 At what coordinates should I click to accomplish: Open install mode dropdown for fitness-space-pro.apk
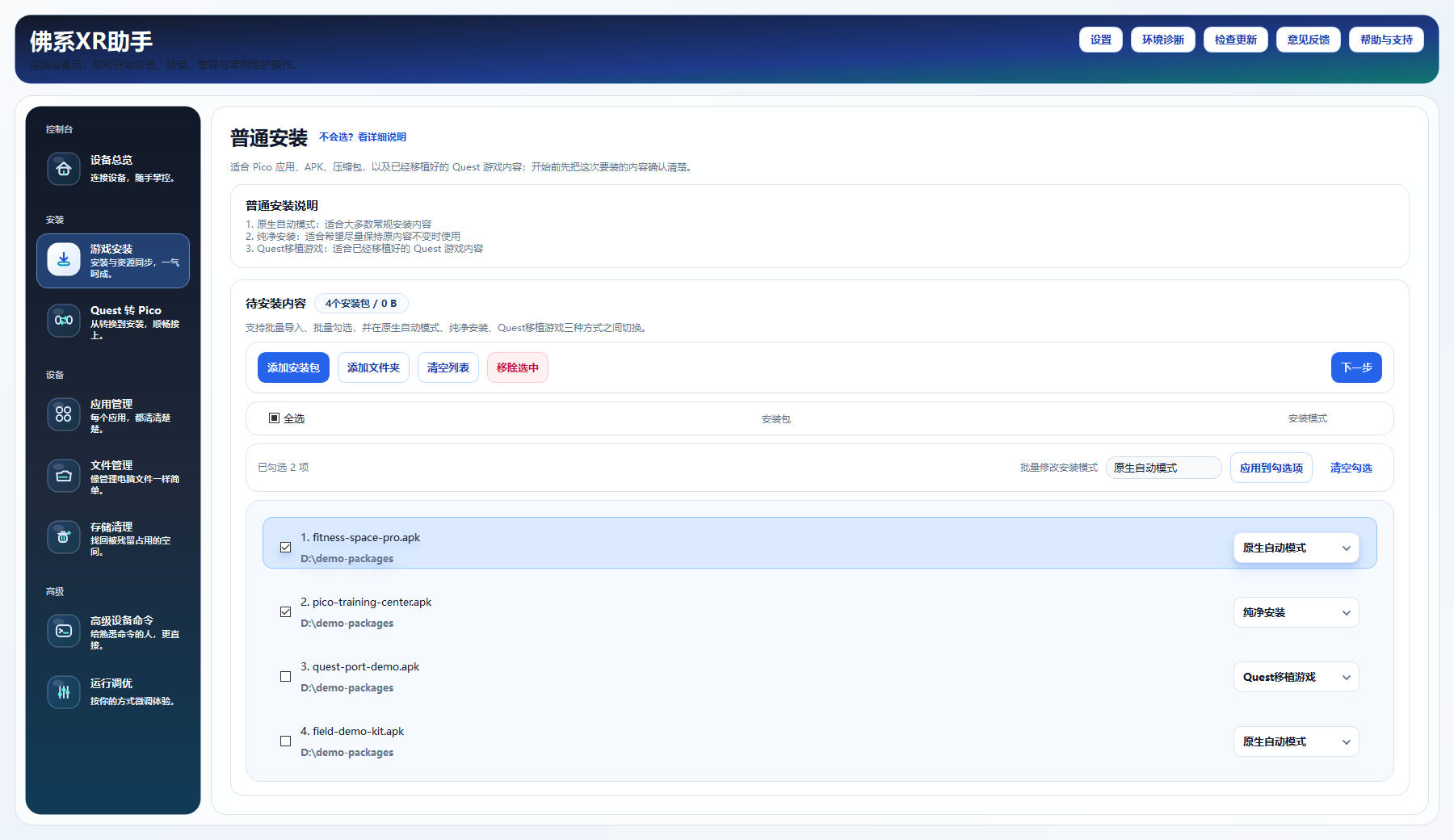(x=1296, y=548)
